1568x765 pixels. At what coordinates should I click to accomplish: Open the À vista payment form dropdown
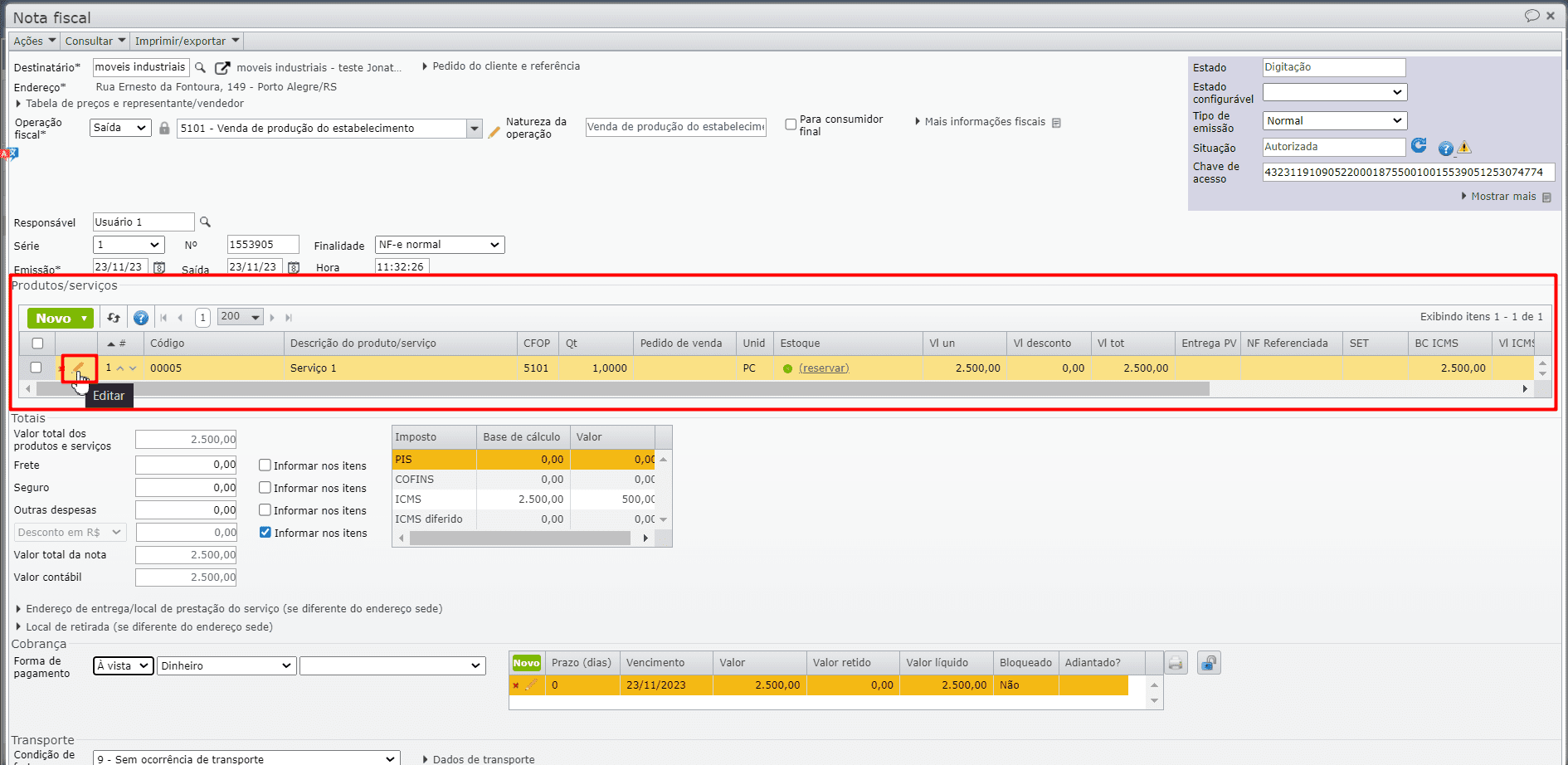point(124,665)
